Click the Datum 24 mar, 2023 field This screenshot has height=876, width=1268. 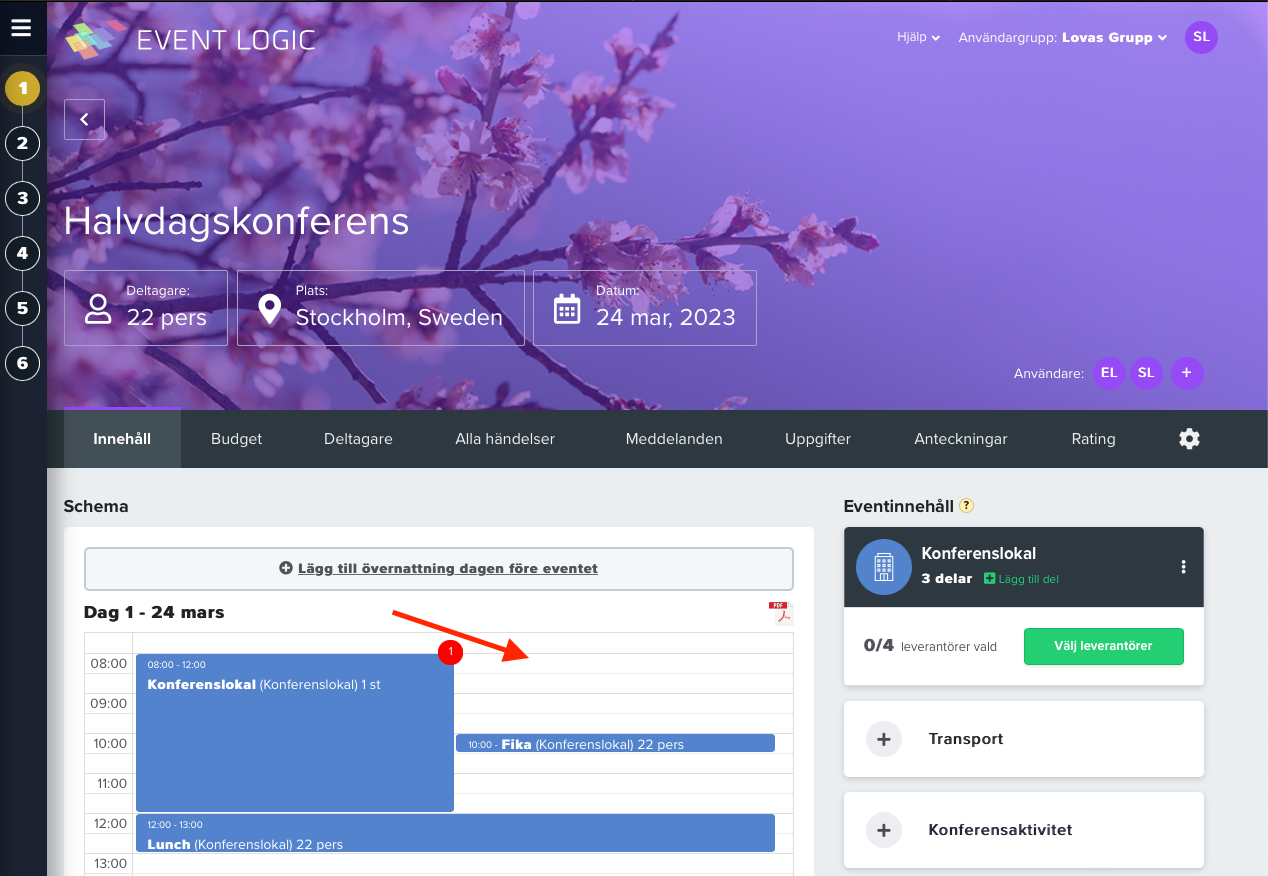coord(645,308)
